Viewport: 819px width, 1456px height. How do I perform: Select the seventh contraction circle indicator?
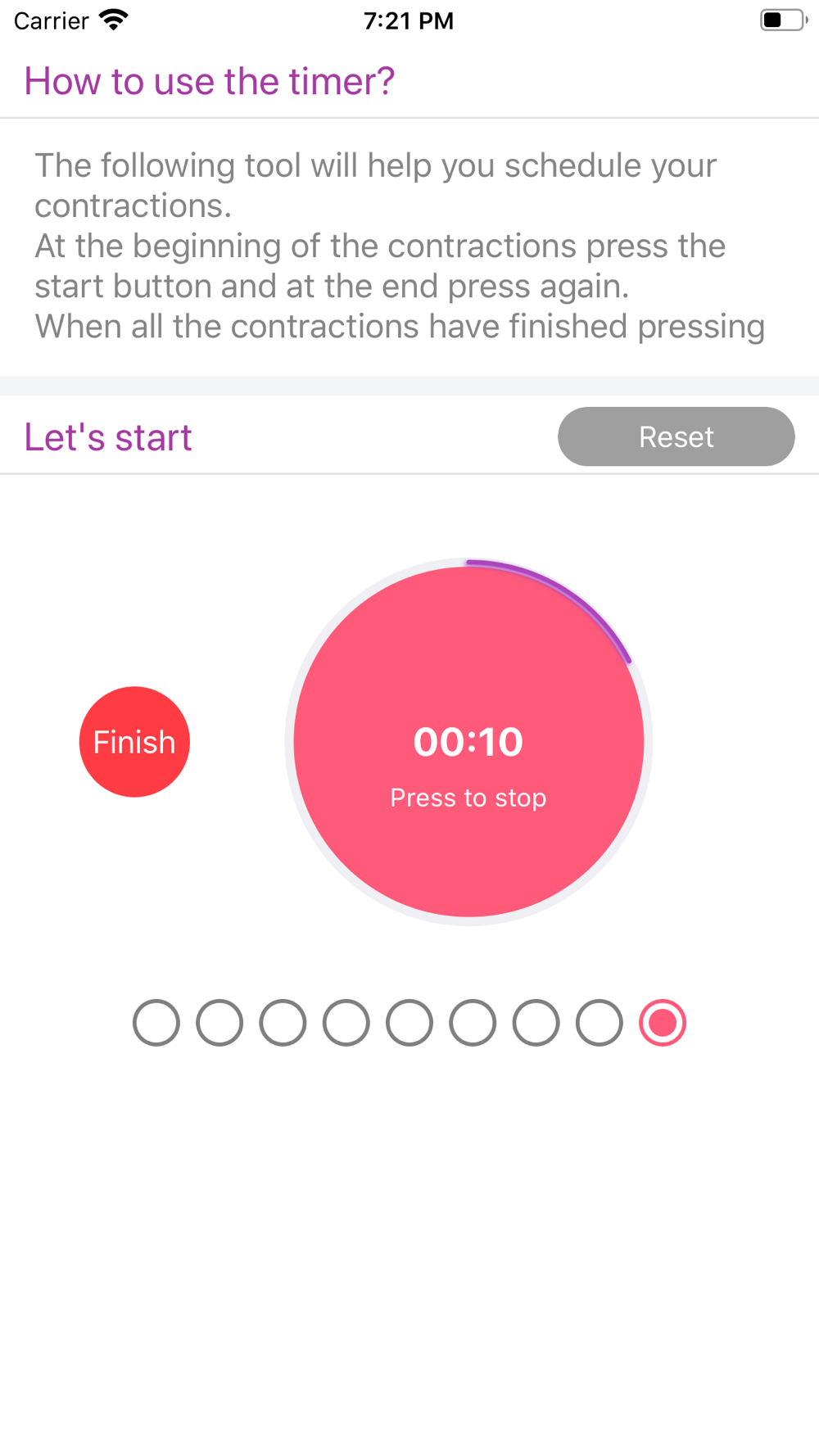coord(536,1023)
